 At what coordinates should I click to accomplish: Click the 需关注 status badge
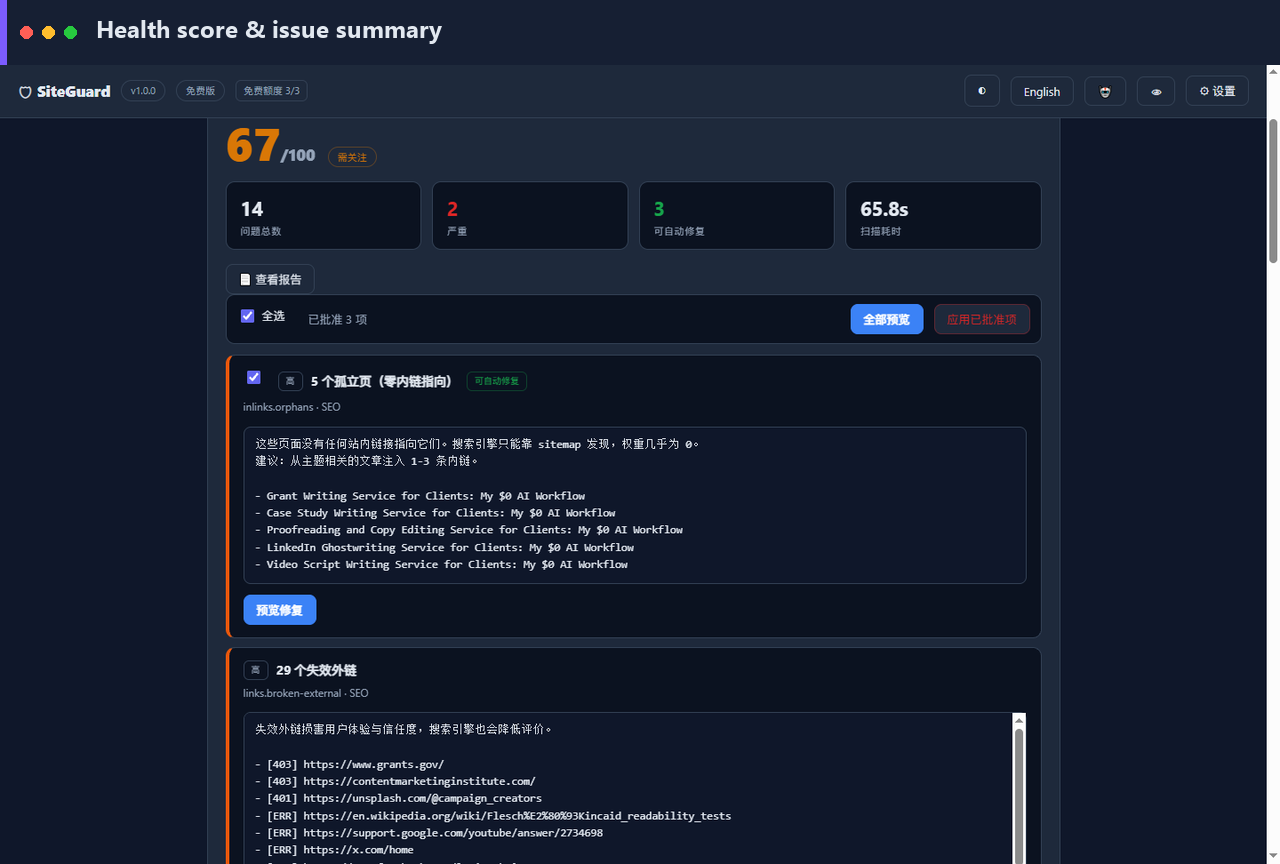point(352,157)
